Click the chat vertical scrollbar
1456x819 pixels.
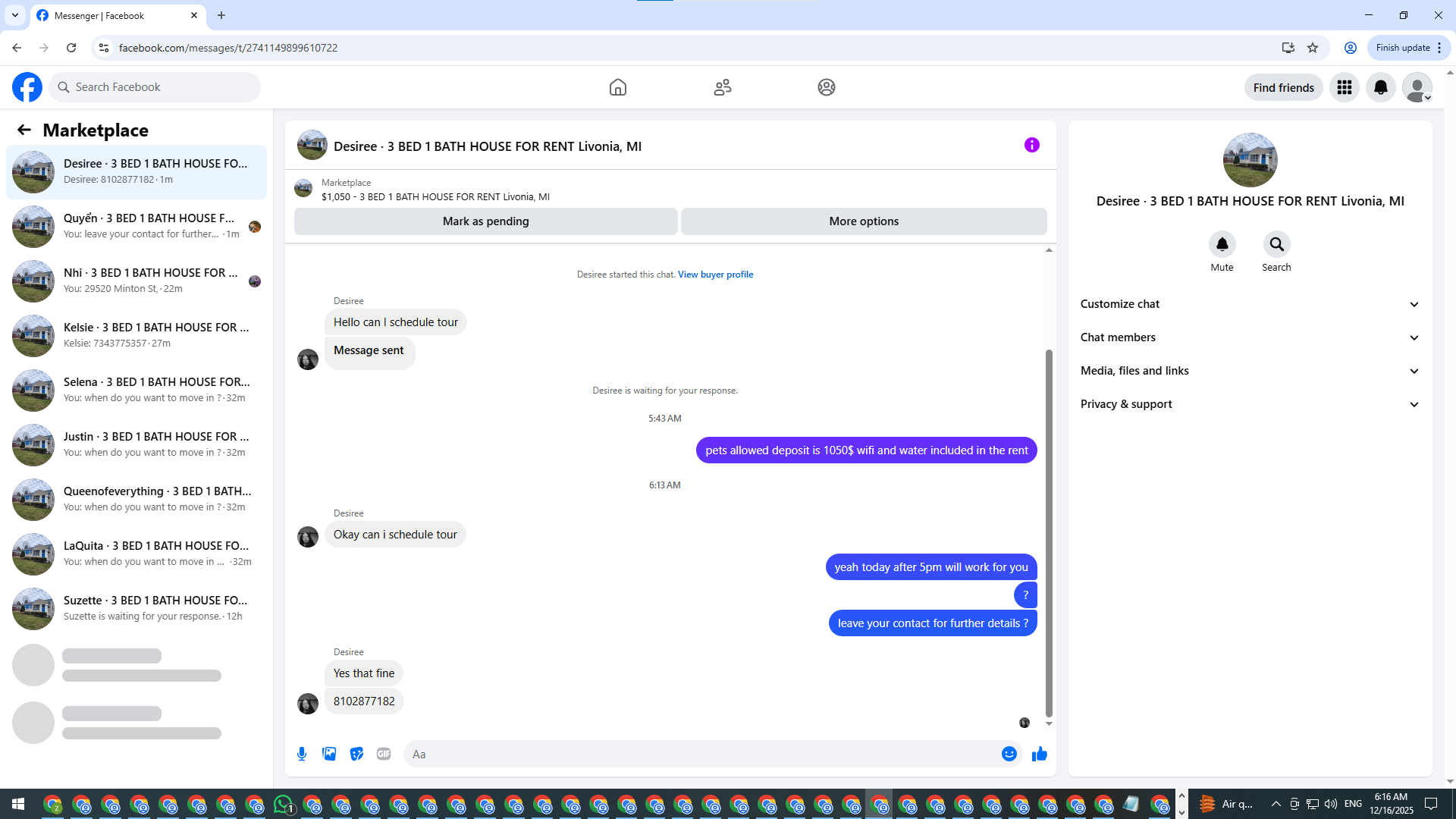1049,532
